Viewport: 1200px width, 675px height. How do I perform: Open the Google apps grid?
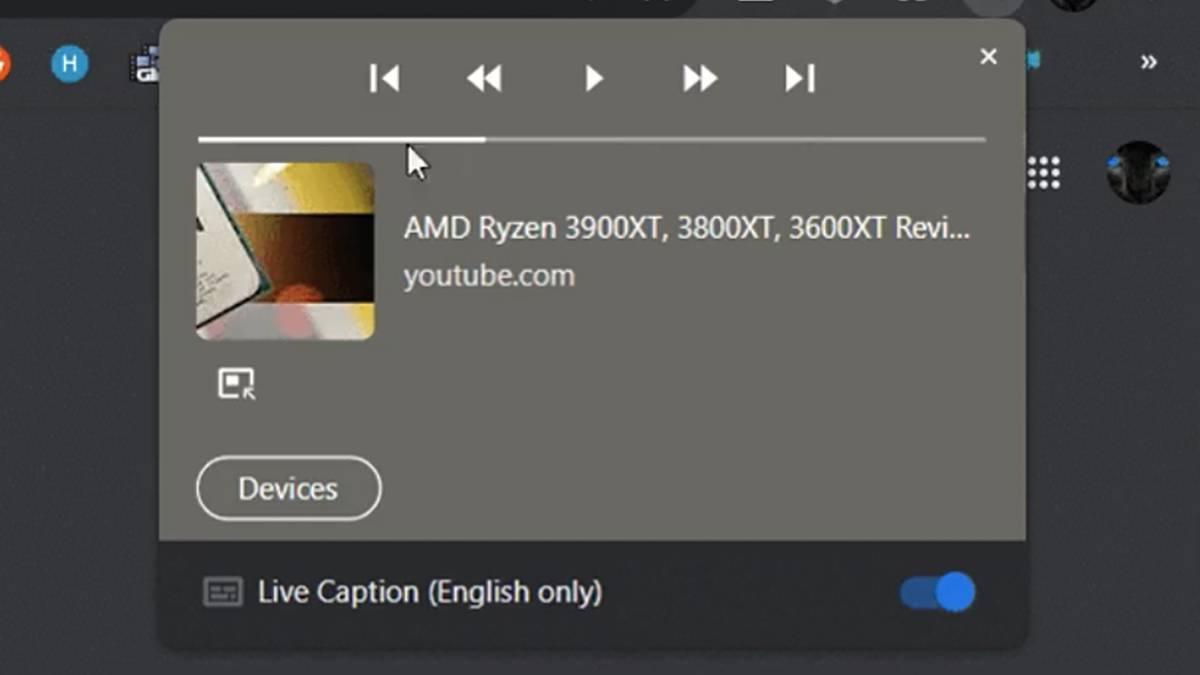[x=1043, y=173]
